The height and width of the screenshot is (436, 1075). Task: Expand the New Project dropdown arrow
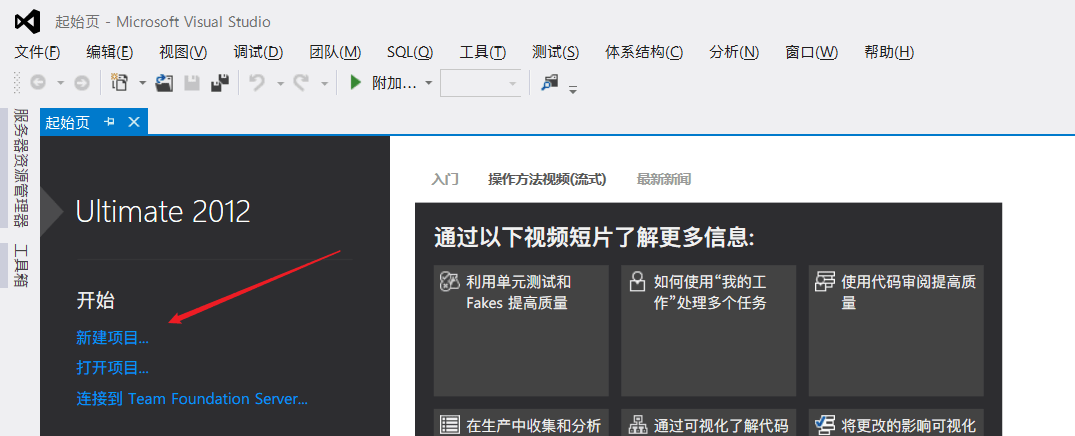pos(142,84)
